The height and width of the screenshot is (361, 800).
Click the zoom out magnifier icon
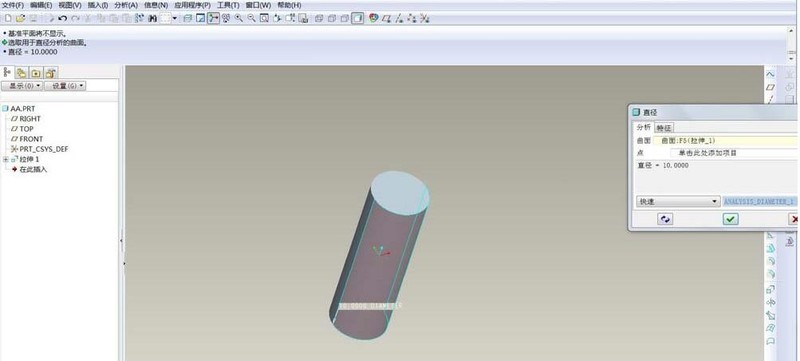(252, 18)
